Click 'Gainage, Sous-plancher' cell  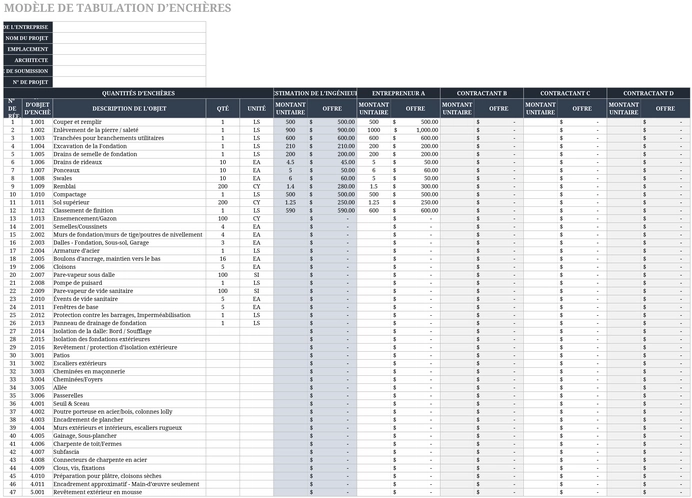point(129,436)
